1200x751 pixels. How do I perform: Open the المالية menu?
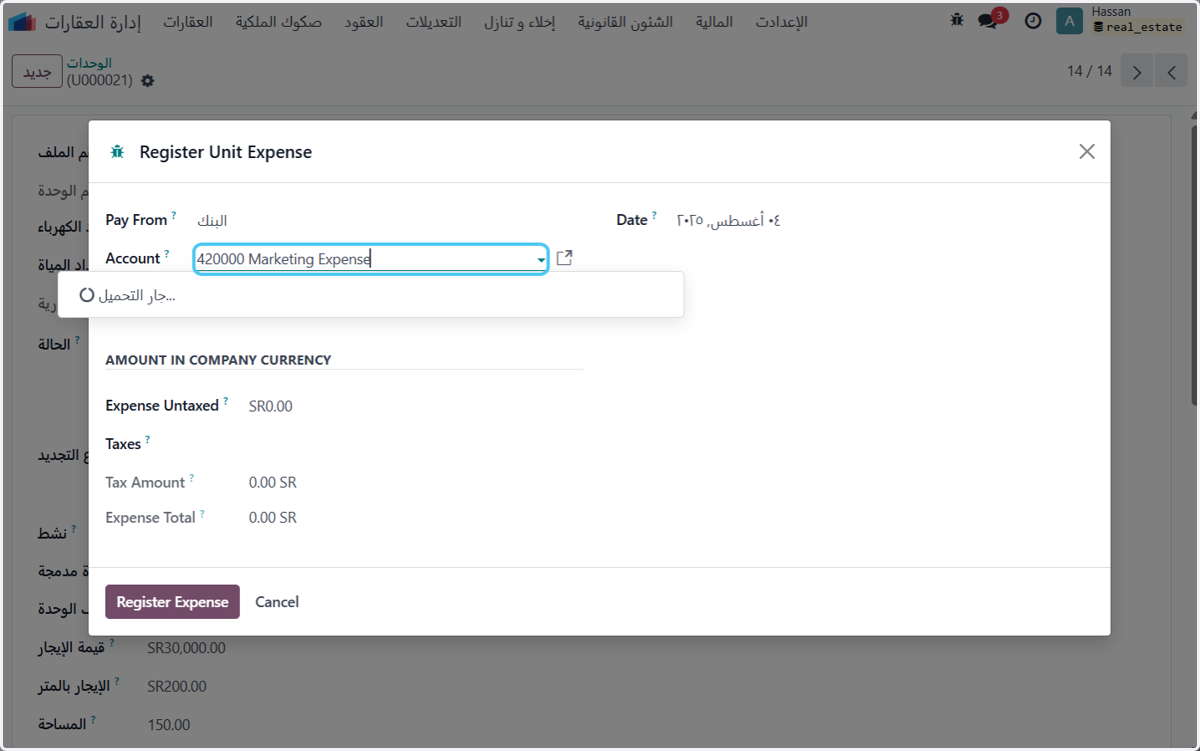(x=714, y=21)
